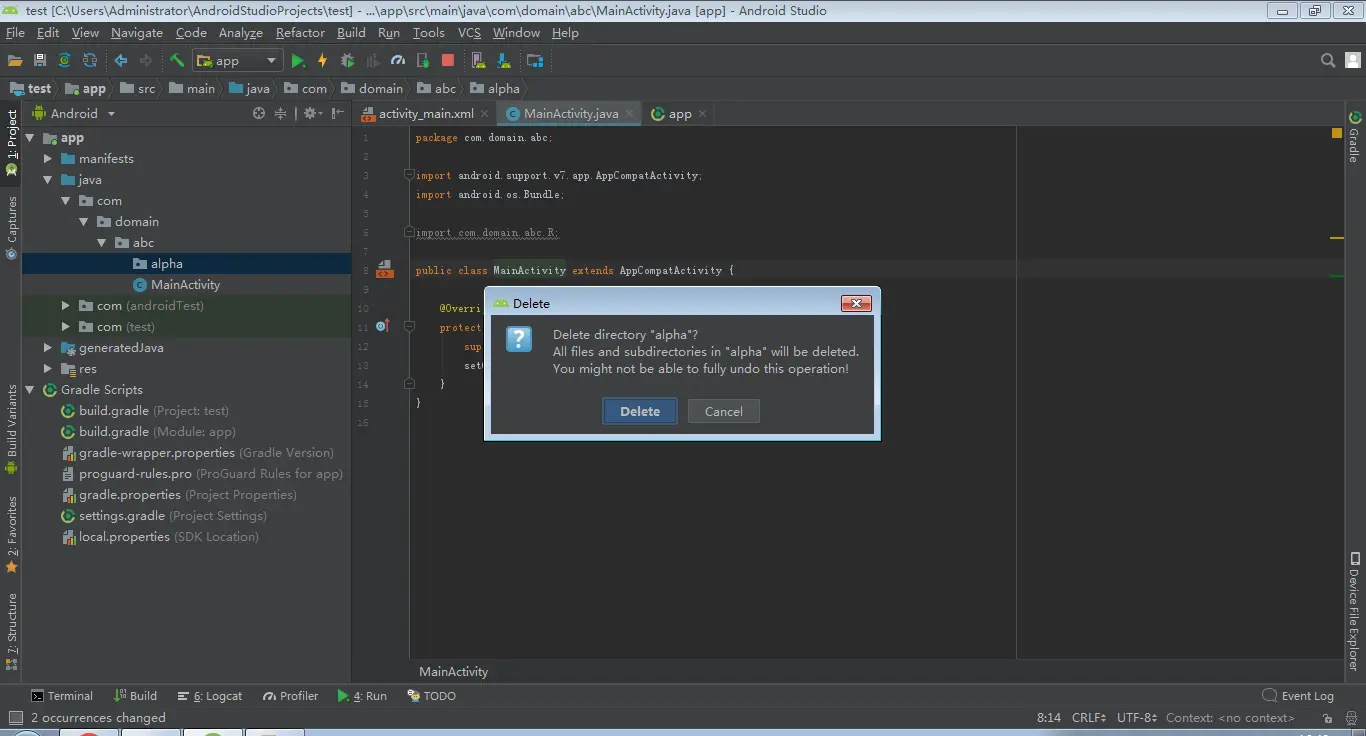
Task: Toggle the 1: Project tool window stripe
Action: [x=12, y=144]
